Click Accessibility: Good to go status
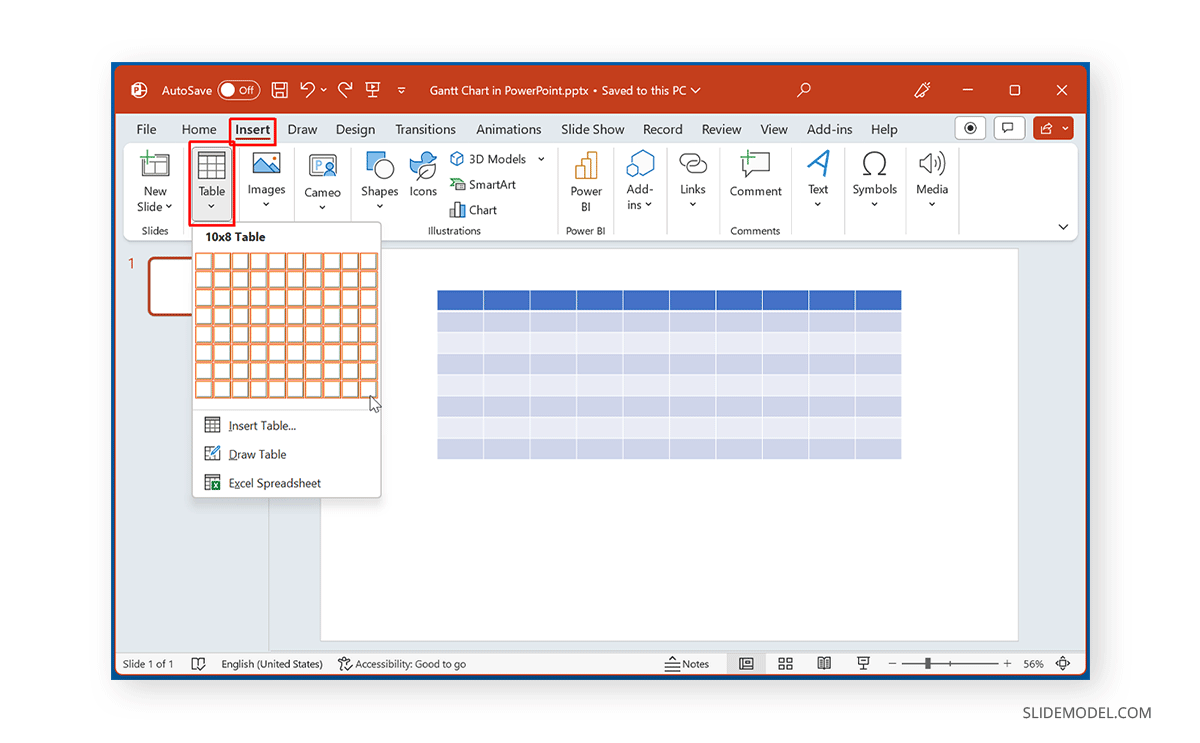This screenshot has height=743, width=1200. [402, 664]
